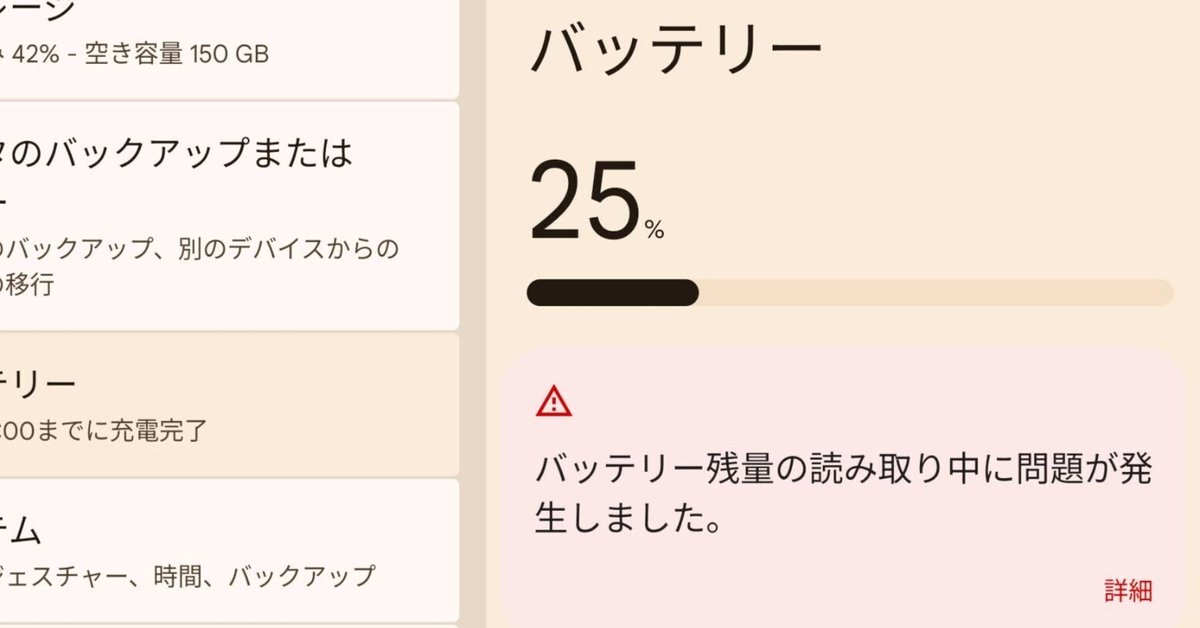
Task: Click the 42% - 空き容量 150 GB subtitle
Action: [140, 53]
